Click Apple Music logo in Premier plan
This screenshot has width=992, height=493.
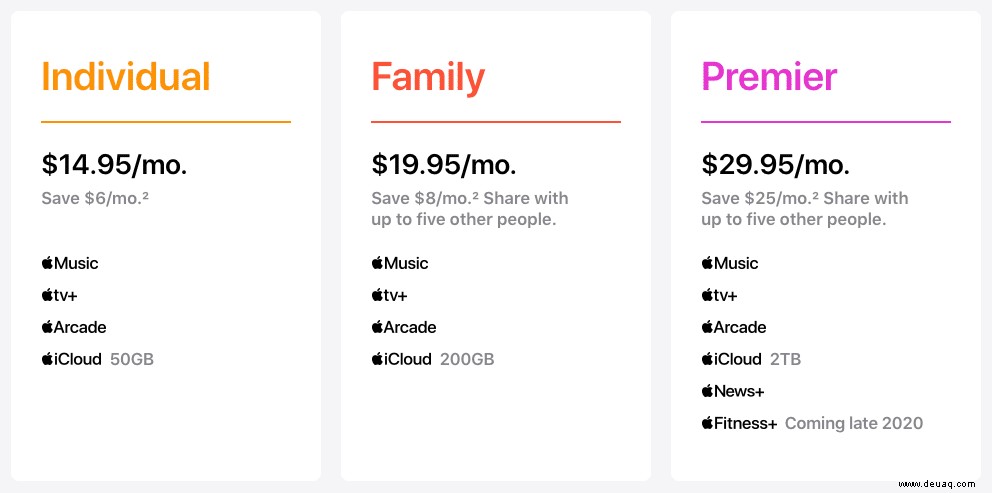pyautogui.click(x=730, y=263)
